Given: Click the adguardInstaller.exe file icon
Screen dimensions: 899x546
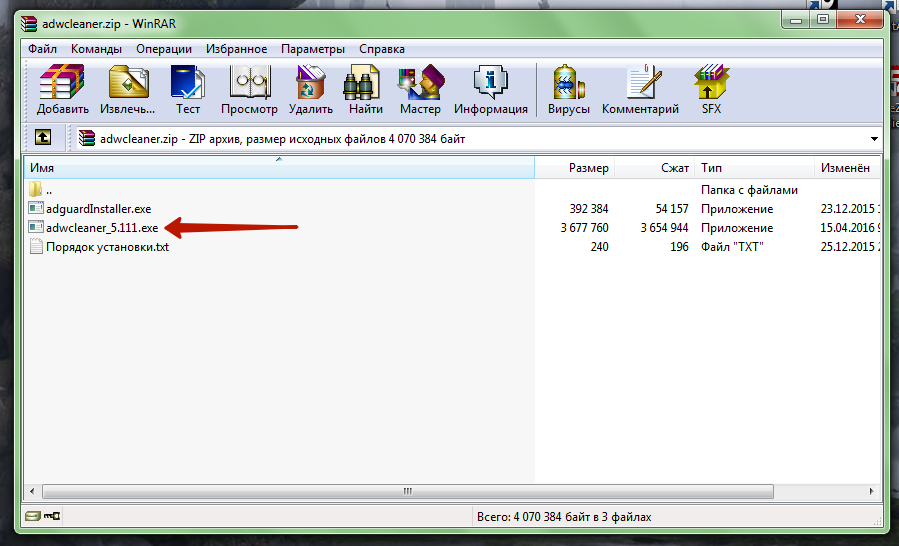Looking at the screenshot, I should point(36,208).
